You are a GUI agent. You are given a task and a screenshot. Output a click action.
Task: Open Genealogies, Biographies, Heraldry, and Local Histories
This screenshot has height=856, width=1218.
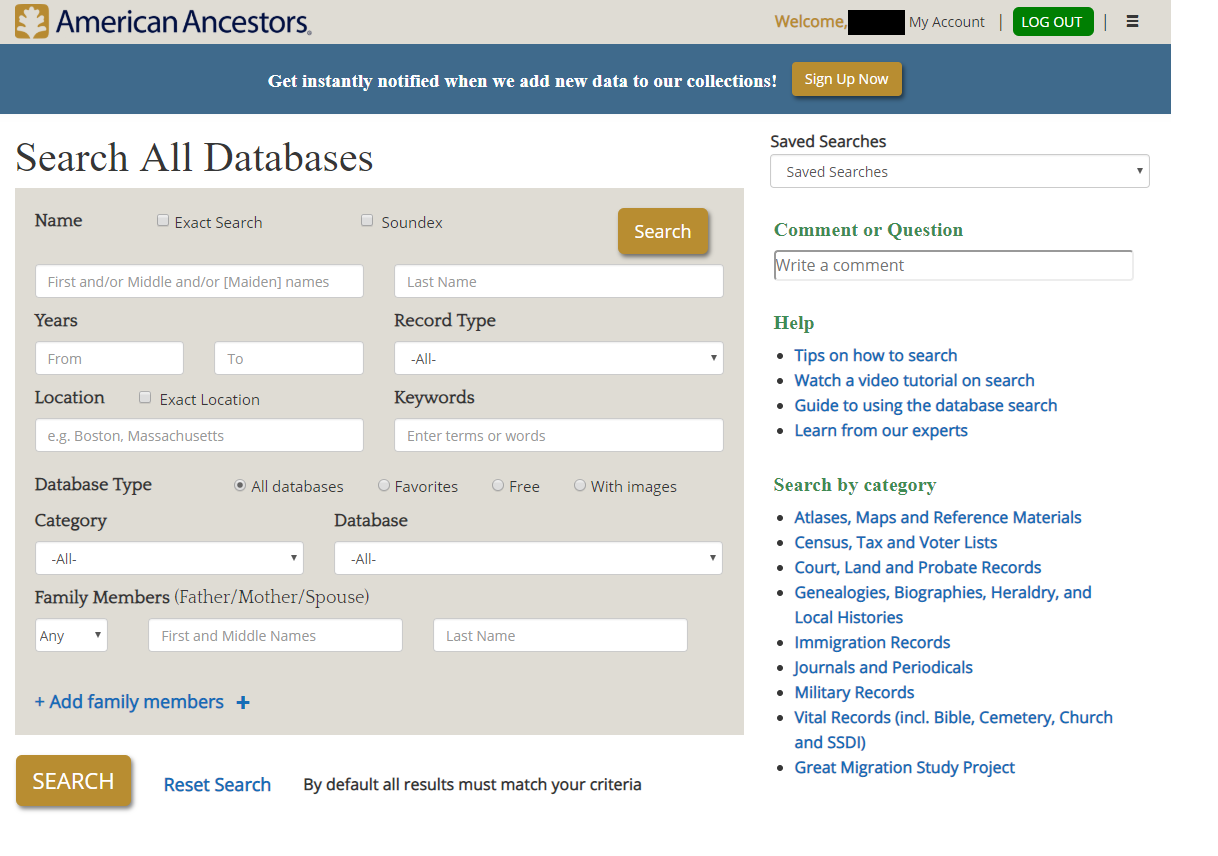coord(943,604)
